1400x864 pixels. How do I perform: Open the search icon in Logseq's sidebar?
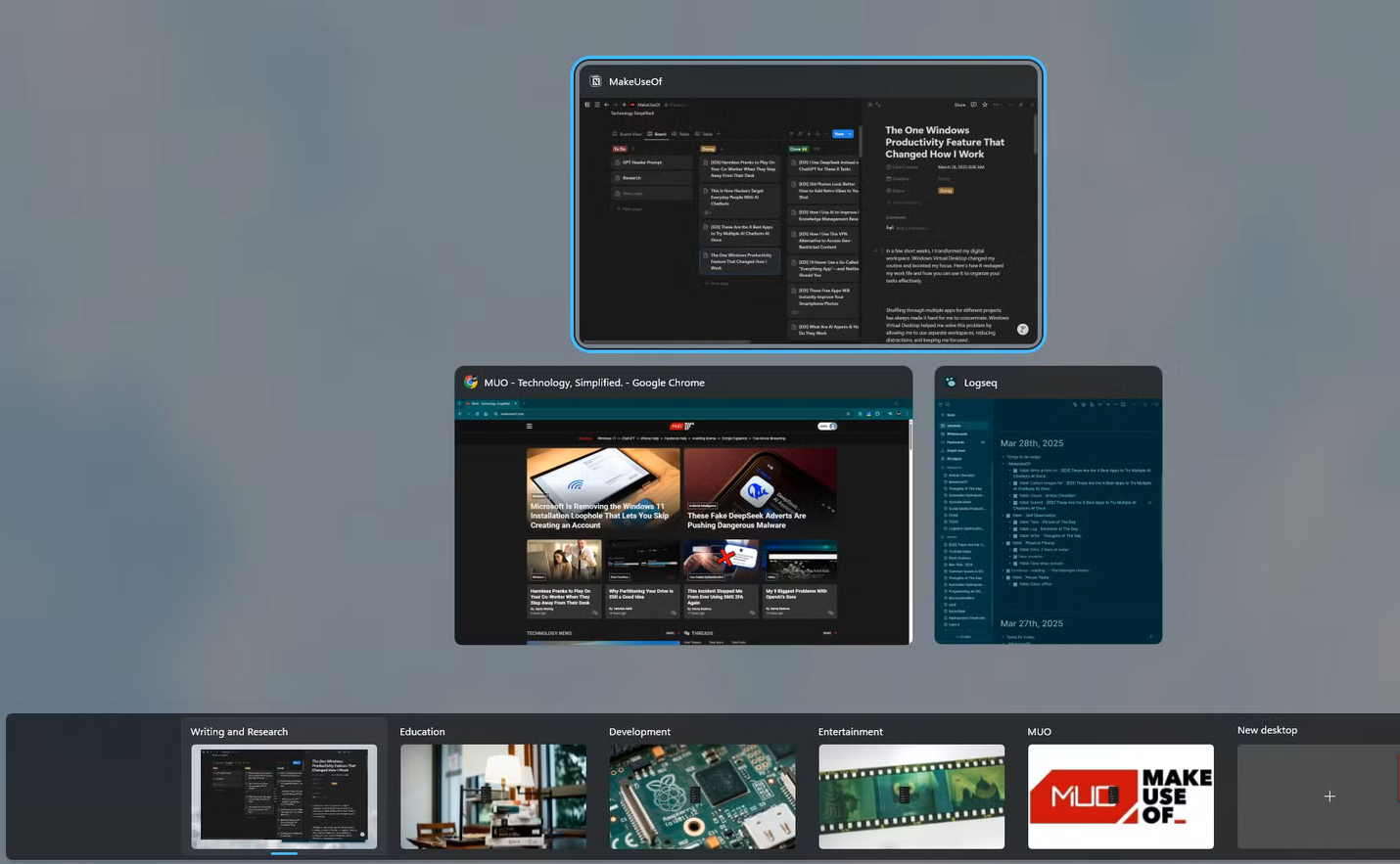coord(948,404)
